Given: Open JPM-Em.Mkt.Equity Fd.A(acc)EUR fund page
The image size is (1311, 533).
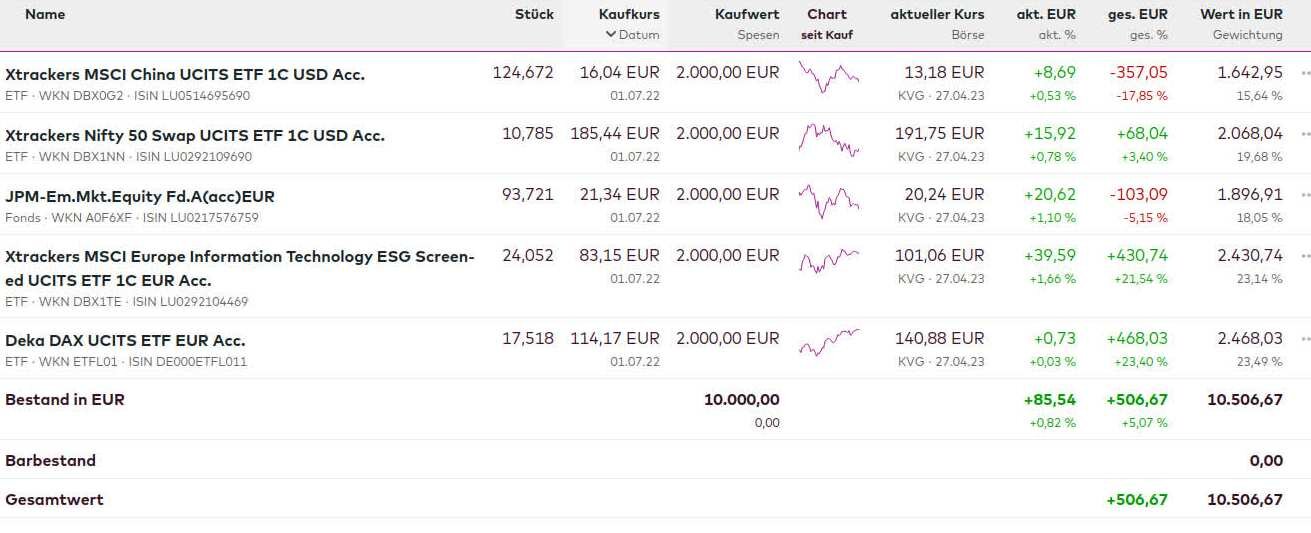Looking at the screenshot, I should click(140, 196).
